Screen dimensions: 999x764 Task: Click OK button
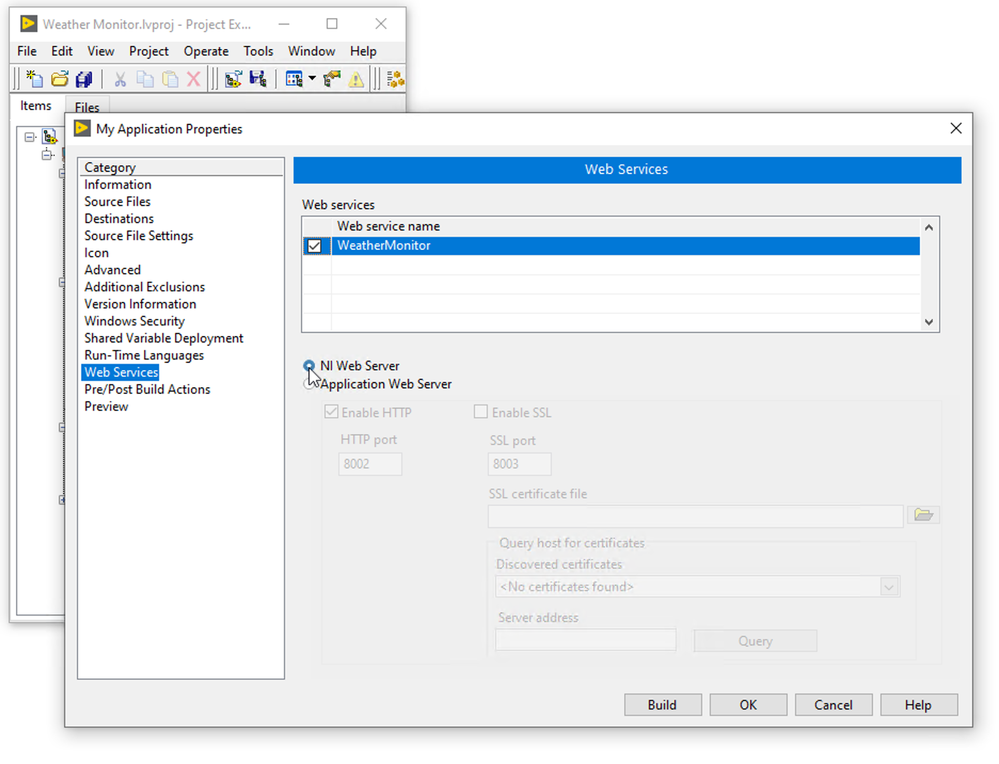[748, 705]
